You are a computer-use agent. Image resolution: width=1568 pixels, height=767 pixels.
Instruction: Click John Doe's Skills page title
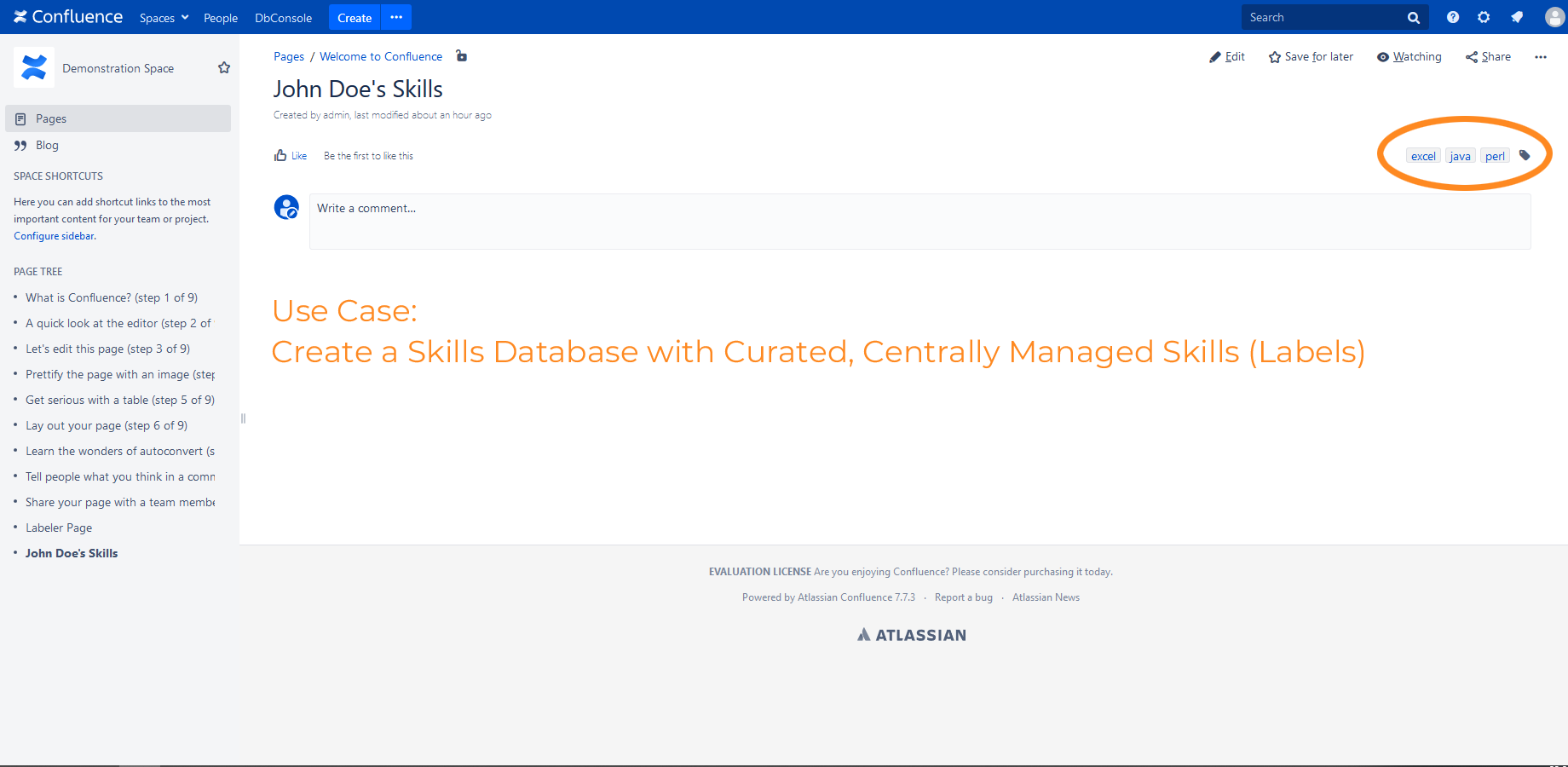[x=358, y=89]
